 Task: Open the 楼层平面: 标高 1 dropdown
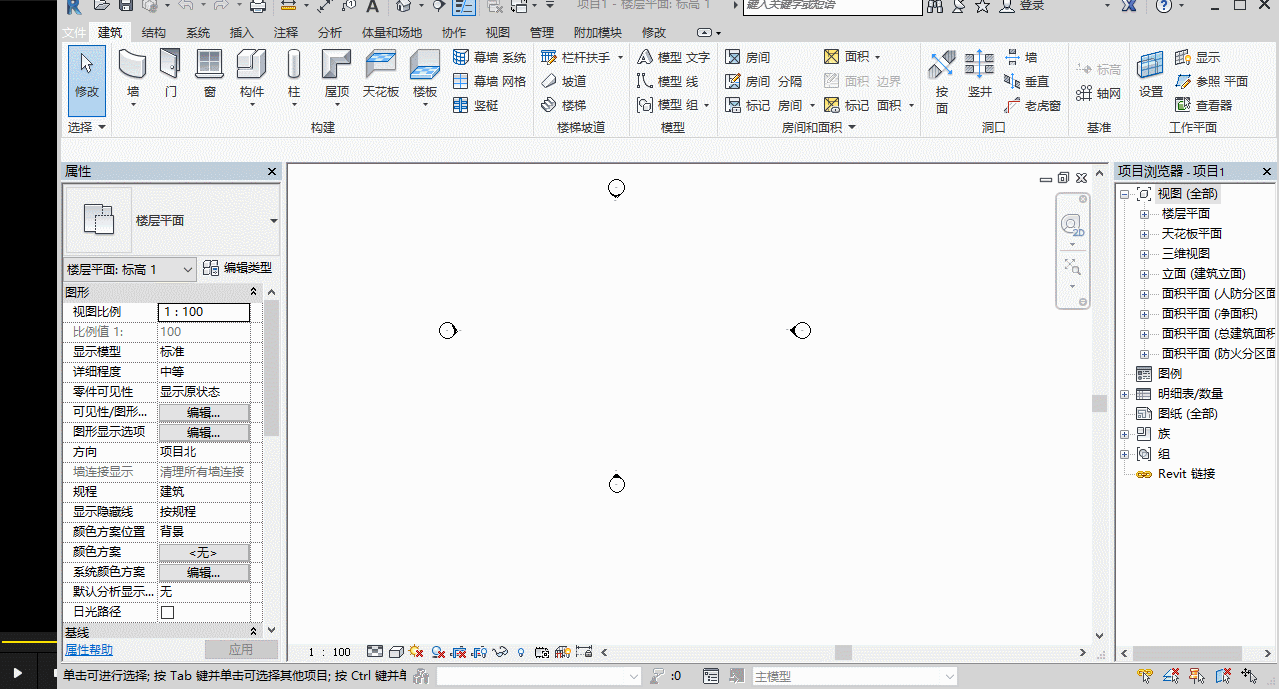pos(130,269)
